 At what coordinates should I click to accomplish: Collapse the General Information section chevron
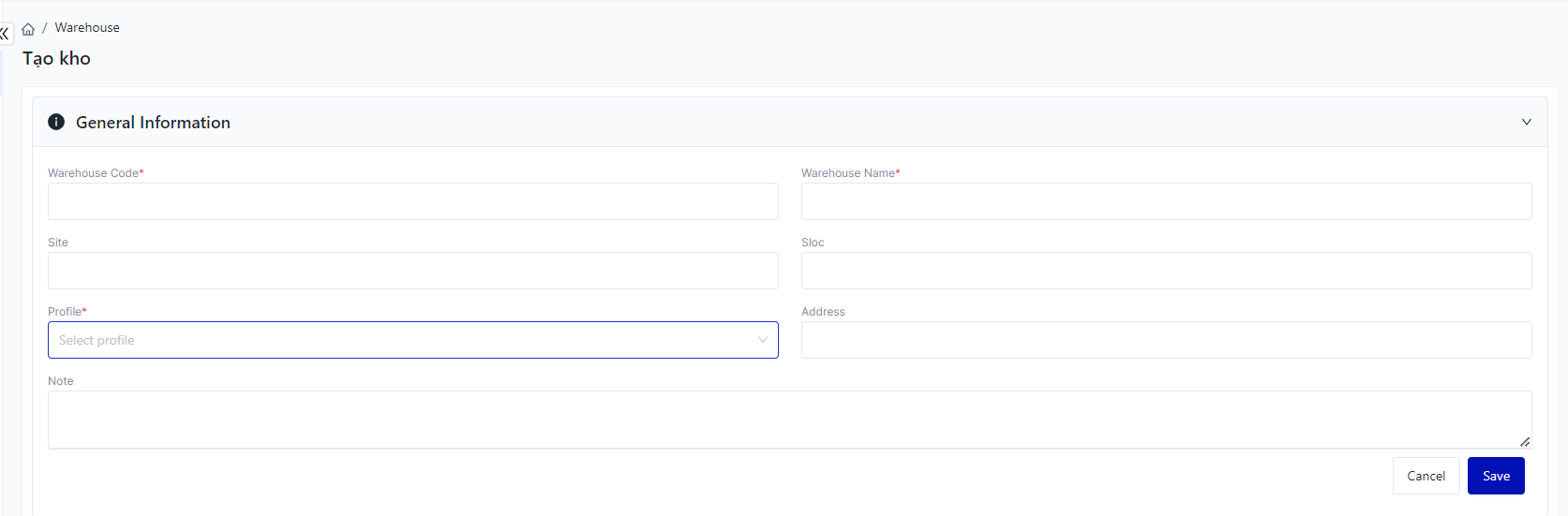pyautogui.click(x=1526, y=122)
